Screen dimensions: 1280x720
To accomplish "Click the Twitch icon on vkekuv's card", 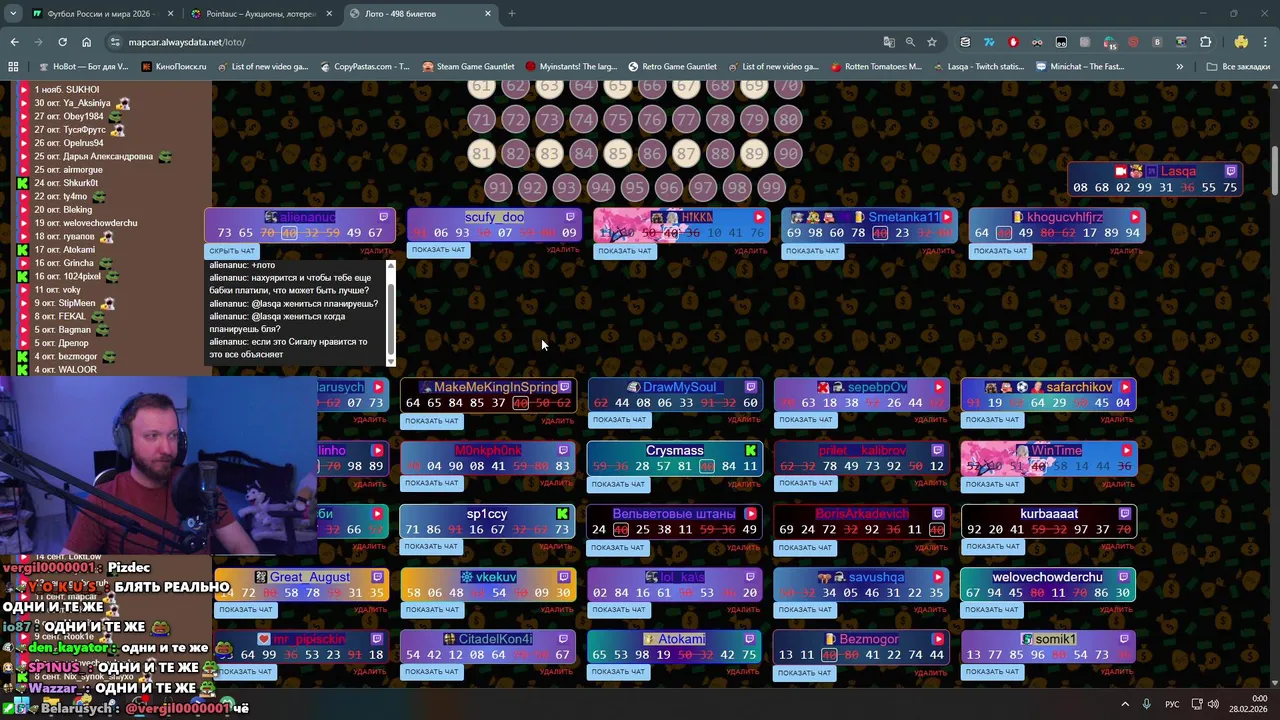I will click(563, 577).
